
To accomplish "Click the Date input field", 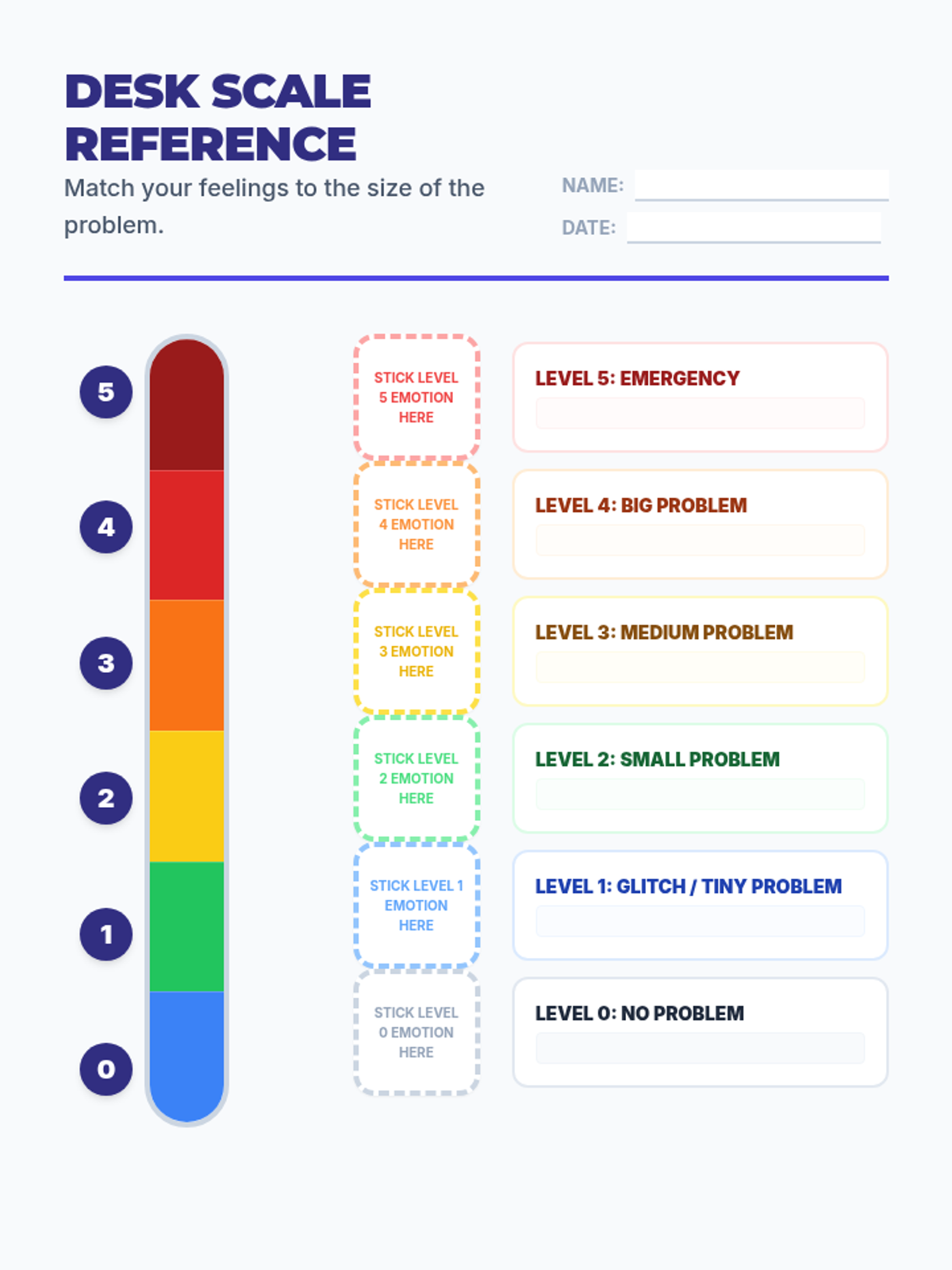I will coord(754,227).
